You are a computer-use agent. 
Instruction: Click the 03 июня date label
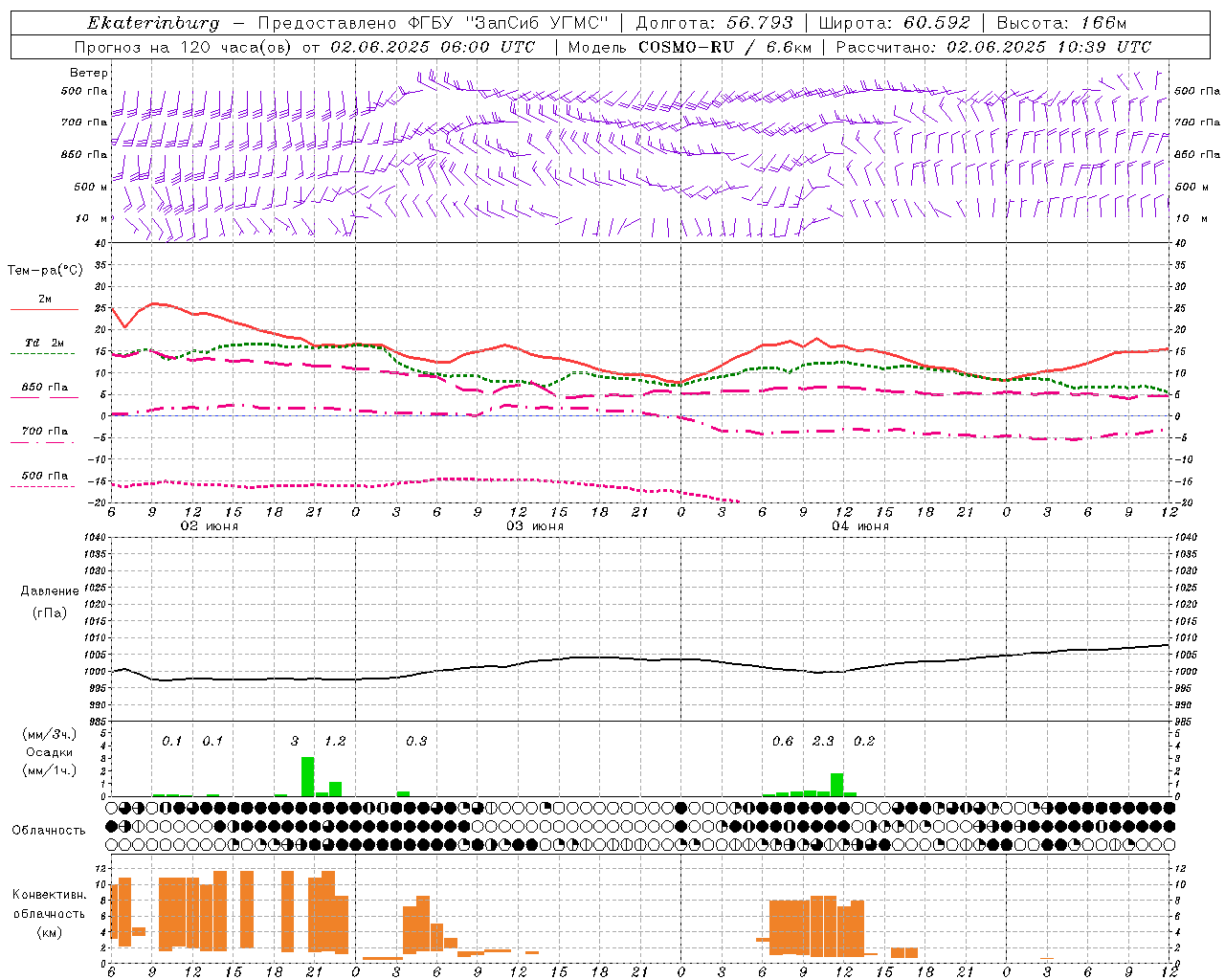535,526
